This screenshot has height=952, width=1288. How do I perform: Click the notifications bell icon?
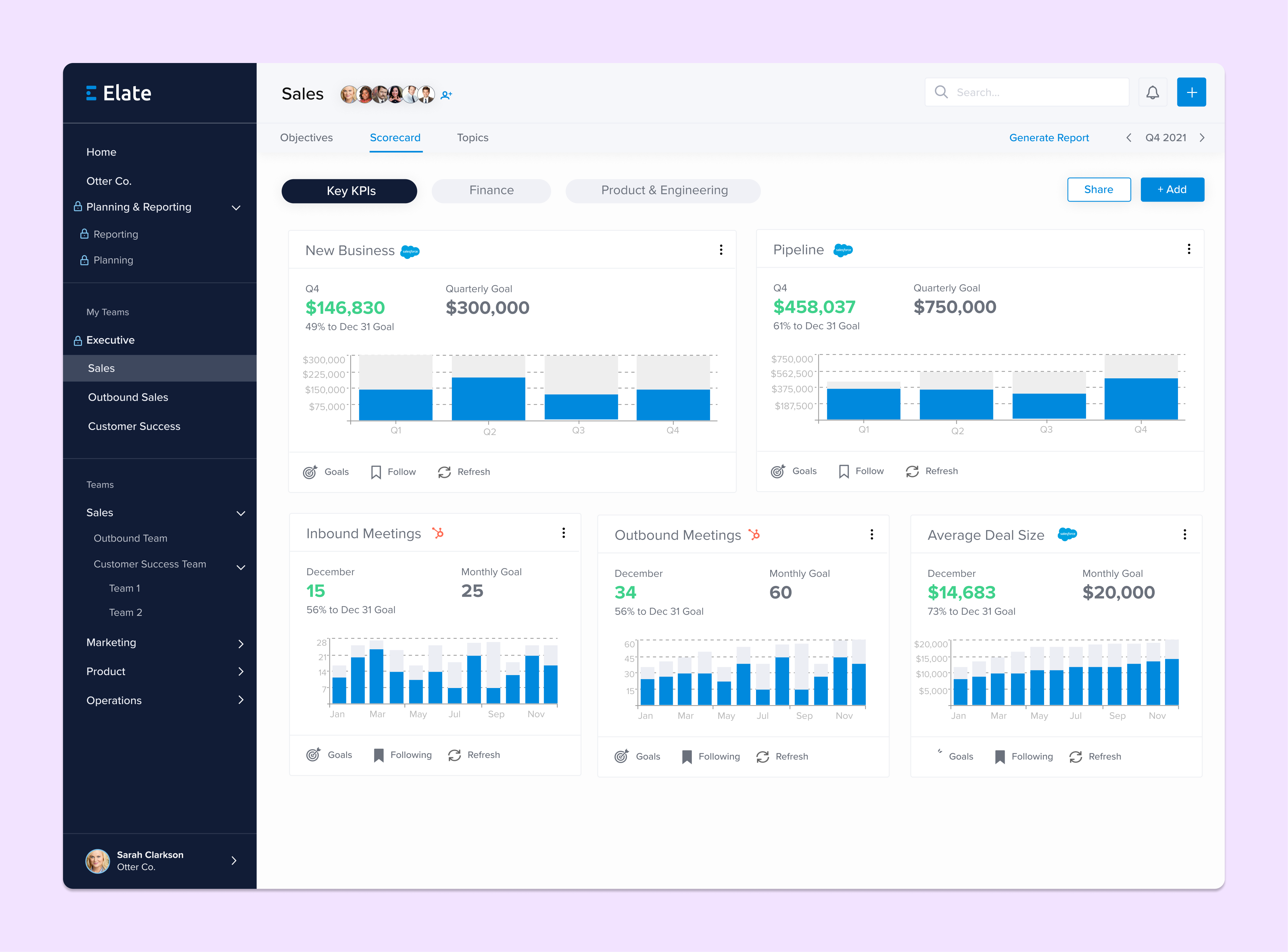tap(1153, 92)
